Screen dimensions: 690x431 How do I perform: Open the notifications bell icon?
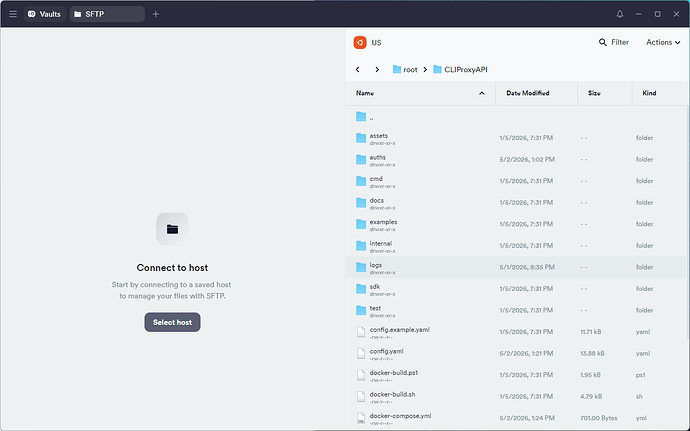coord(620,14)
